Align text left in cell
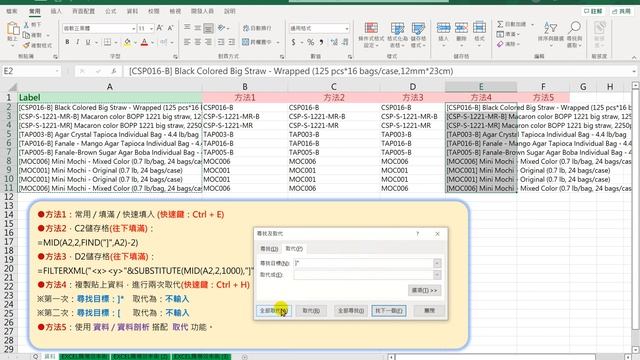The height and width of the screenshot is (360, 640). 187,42
